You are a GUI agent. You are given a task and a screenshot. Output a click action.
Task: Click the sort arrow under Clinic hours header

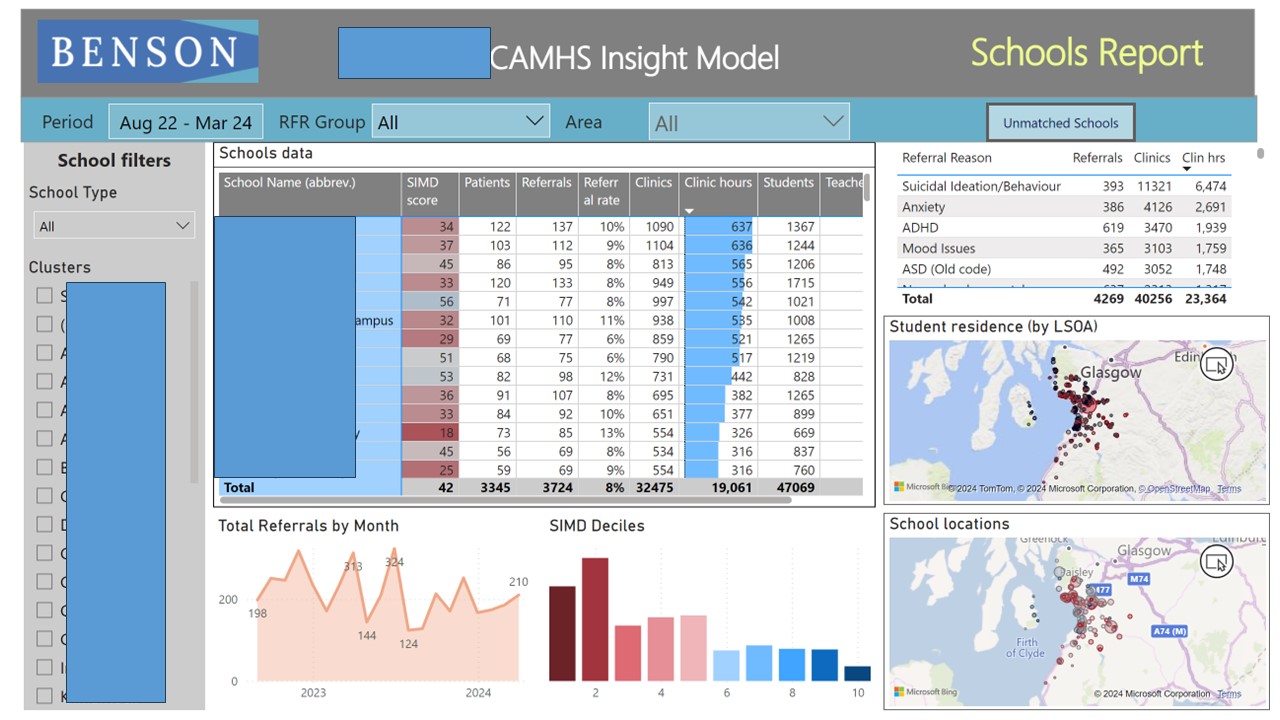coord(689,210)
